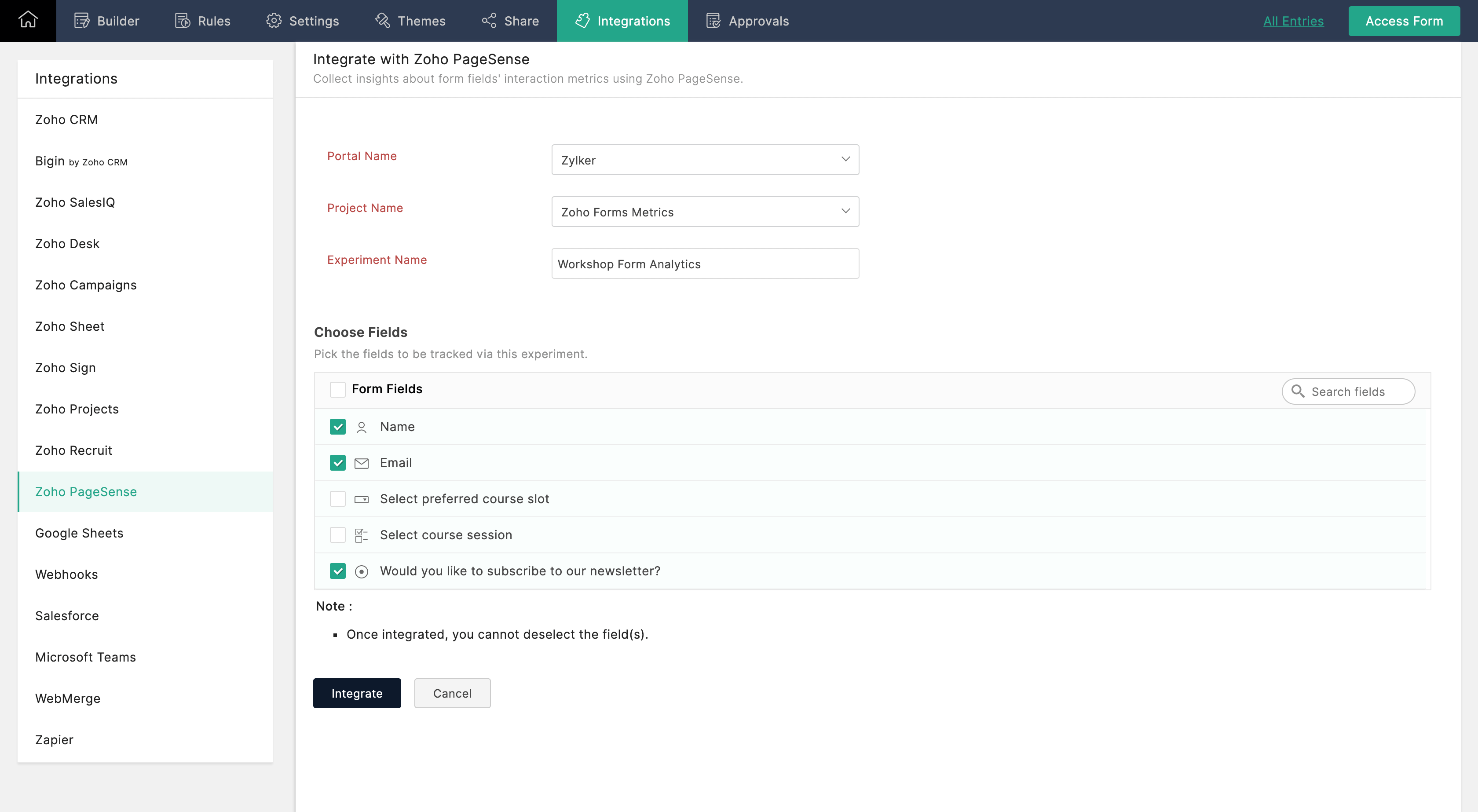Click the Integrate button
This screenshot has width=1478, height=812.
(357, 693)
